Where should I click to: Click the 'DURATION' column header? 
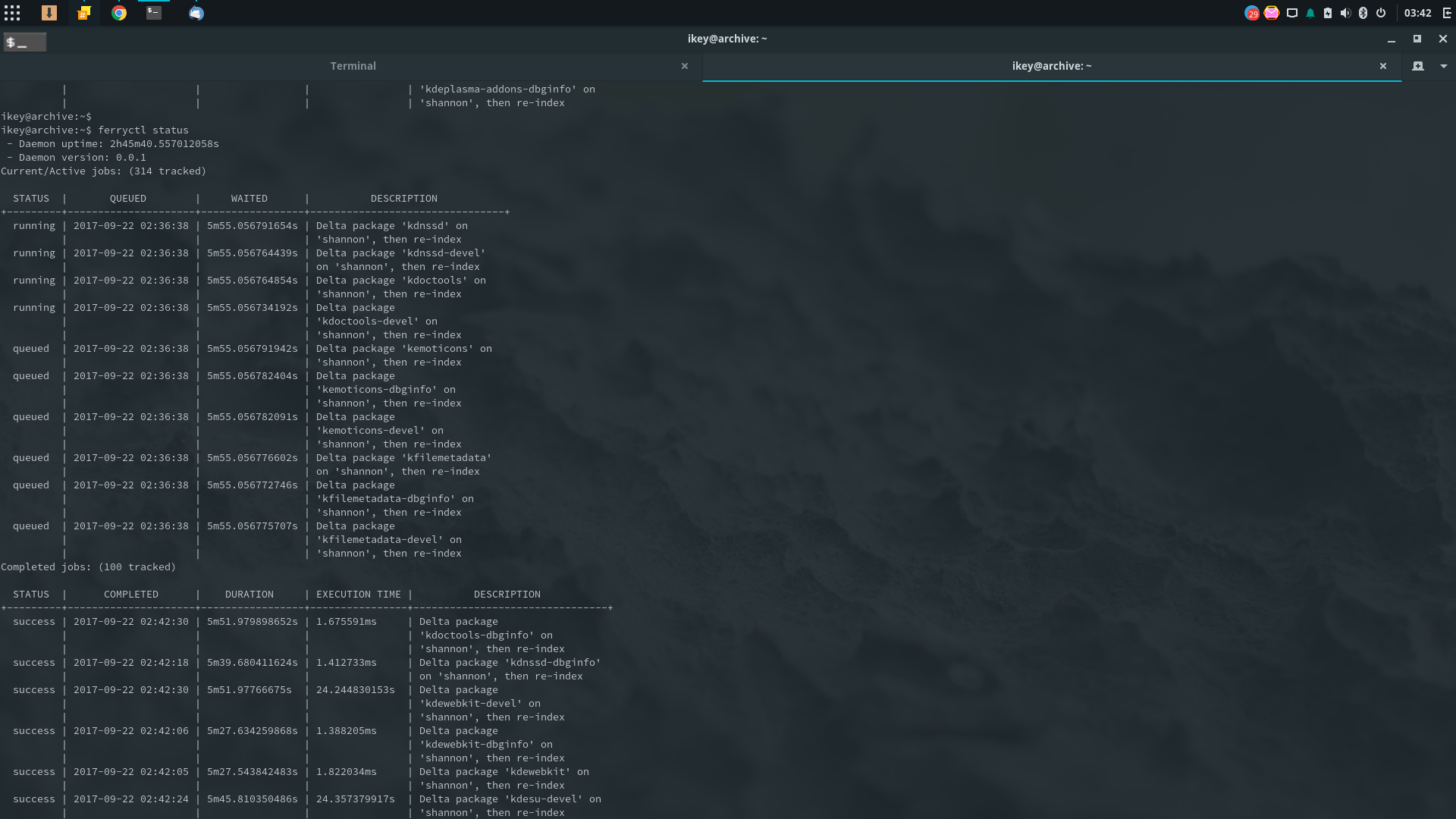[x=249, y=595]
